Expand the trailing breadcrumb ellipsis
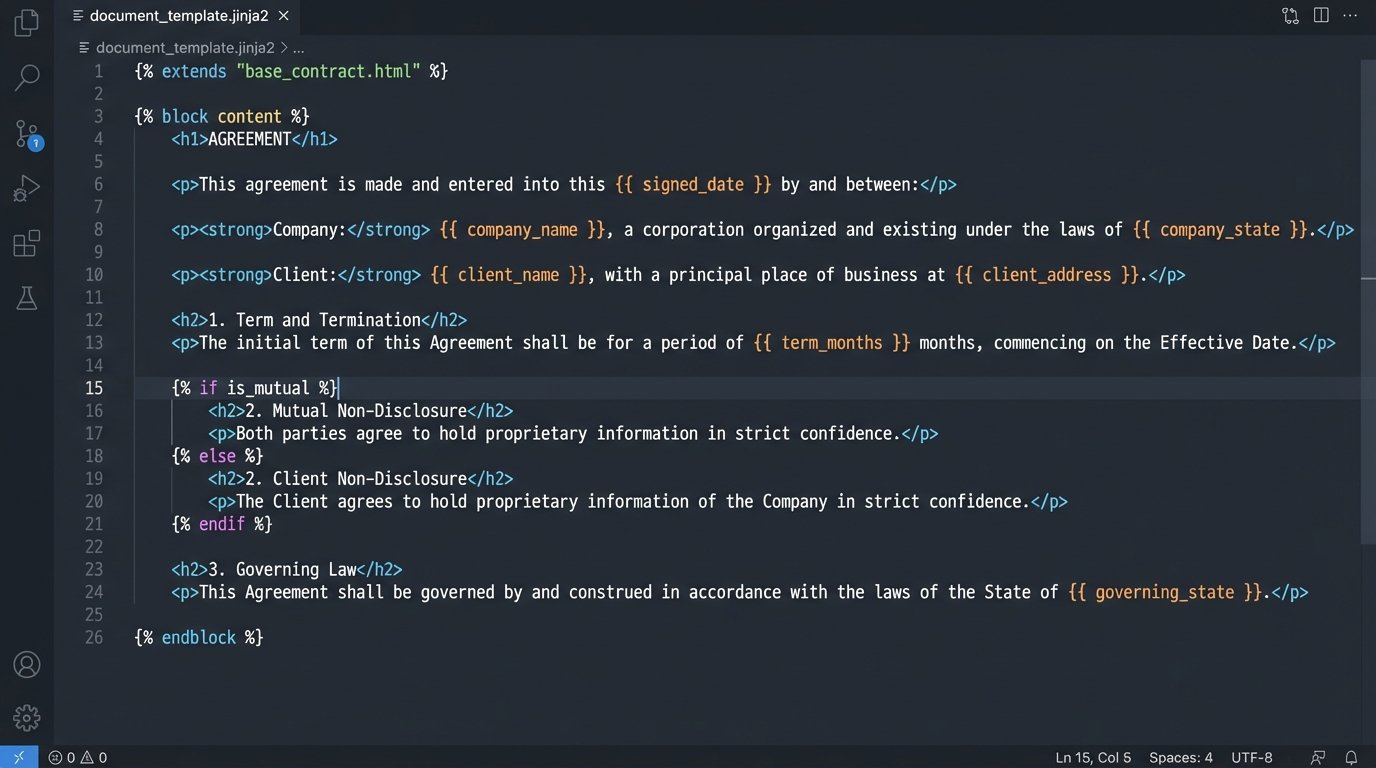The width and height of the screenshot is (1376, 768). point(297,47)
